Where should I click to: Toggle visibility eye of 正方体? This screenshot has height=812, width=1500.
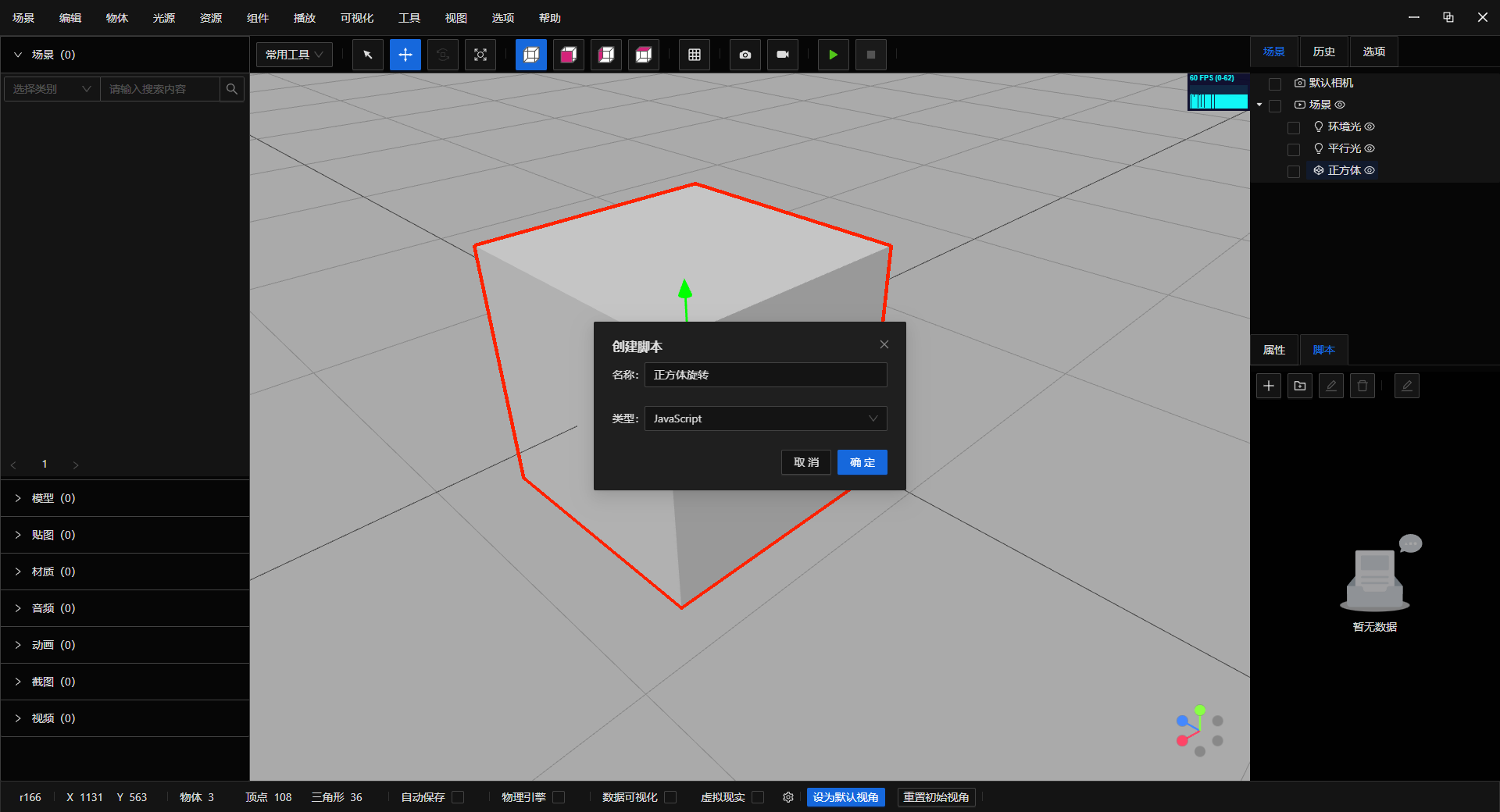click(1370, 170)
